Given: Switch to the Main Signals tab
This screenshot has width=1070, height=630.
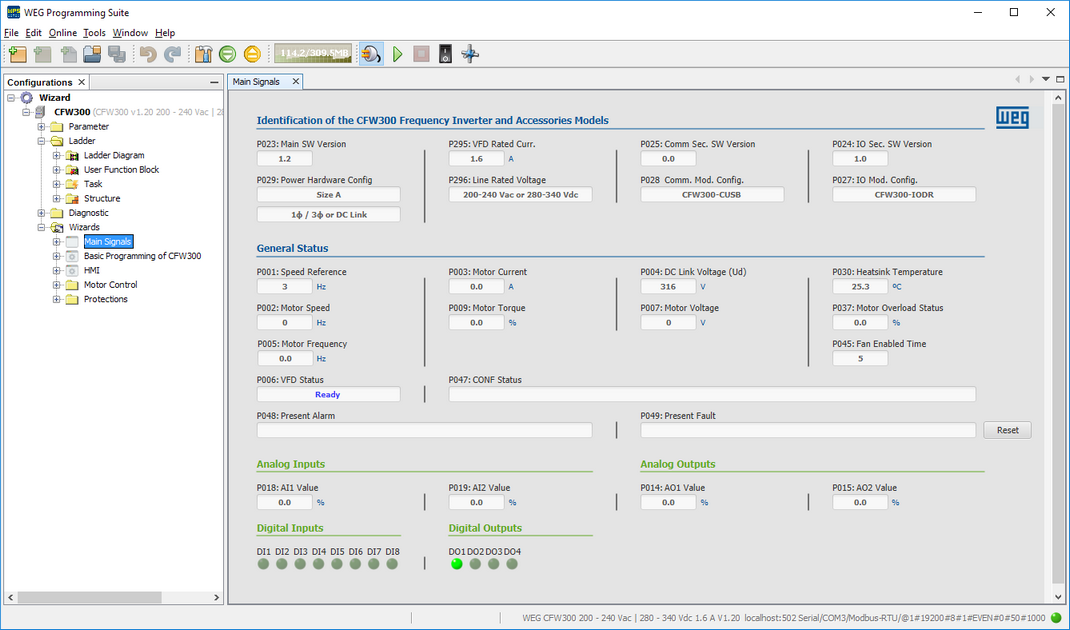Looking at the screenshot, I should [257, 82].
